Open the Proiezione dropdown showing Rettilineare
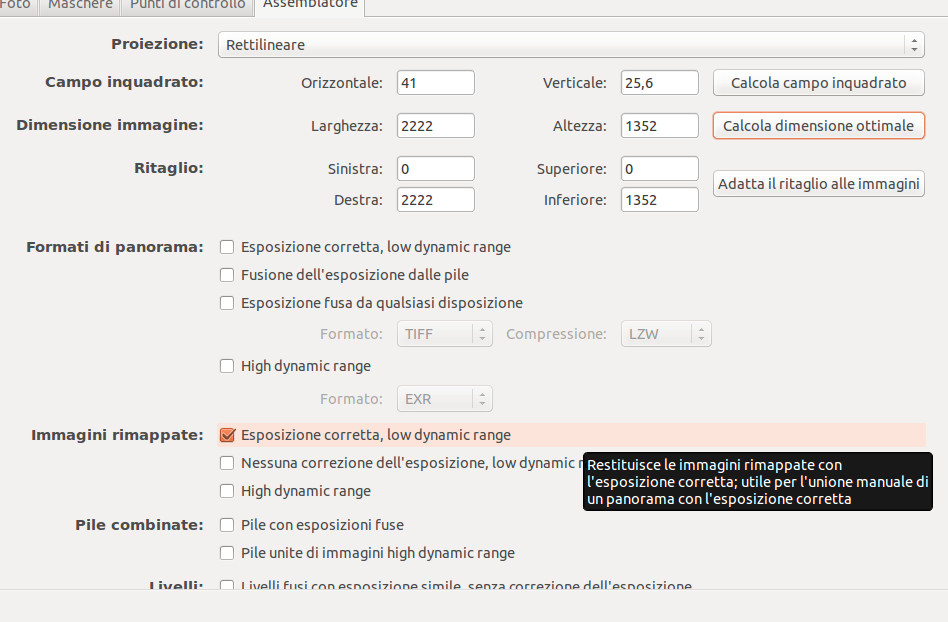The image size is (948, 622). [x=570, y=45]
